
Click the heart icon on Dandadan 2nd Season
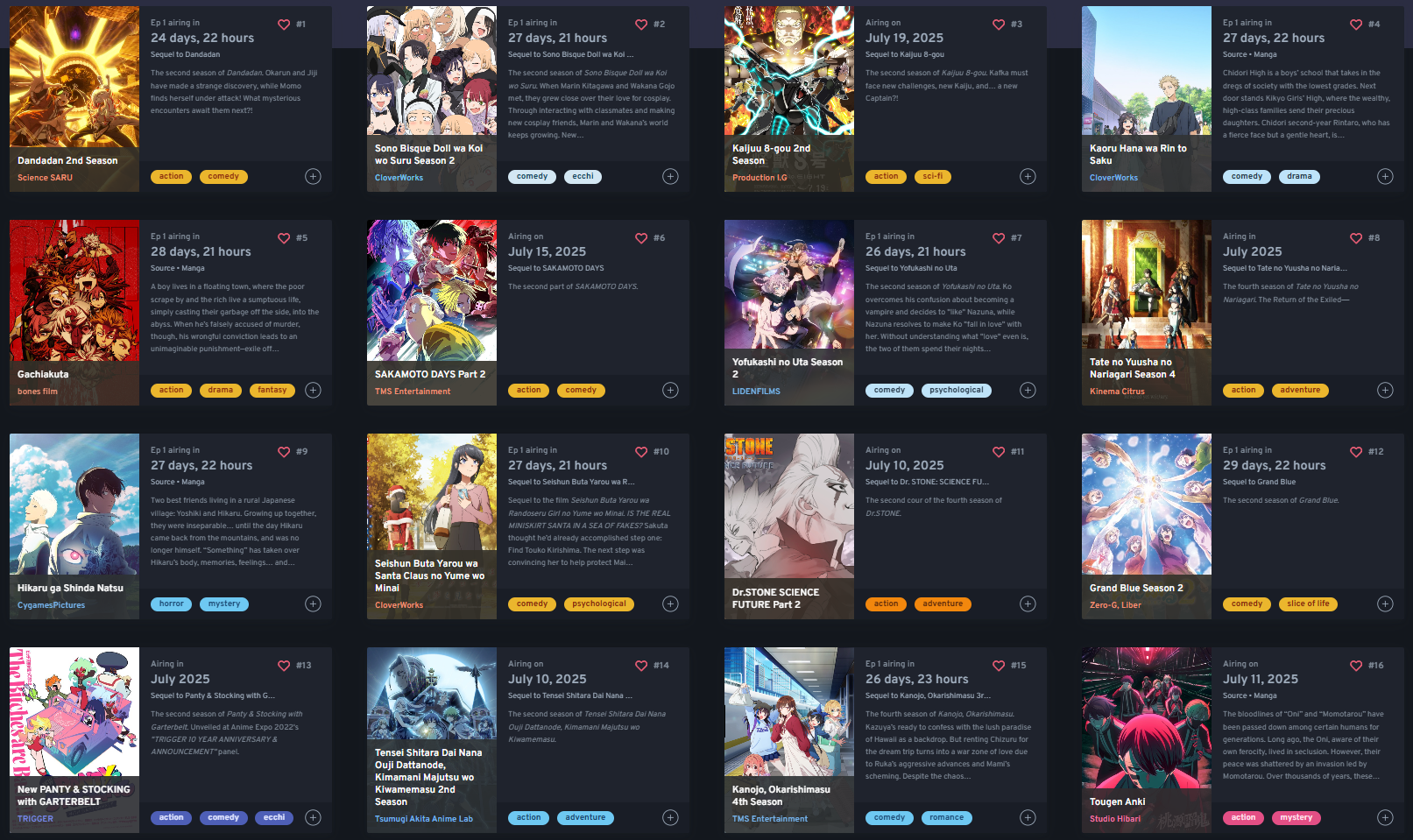[284, 25]
